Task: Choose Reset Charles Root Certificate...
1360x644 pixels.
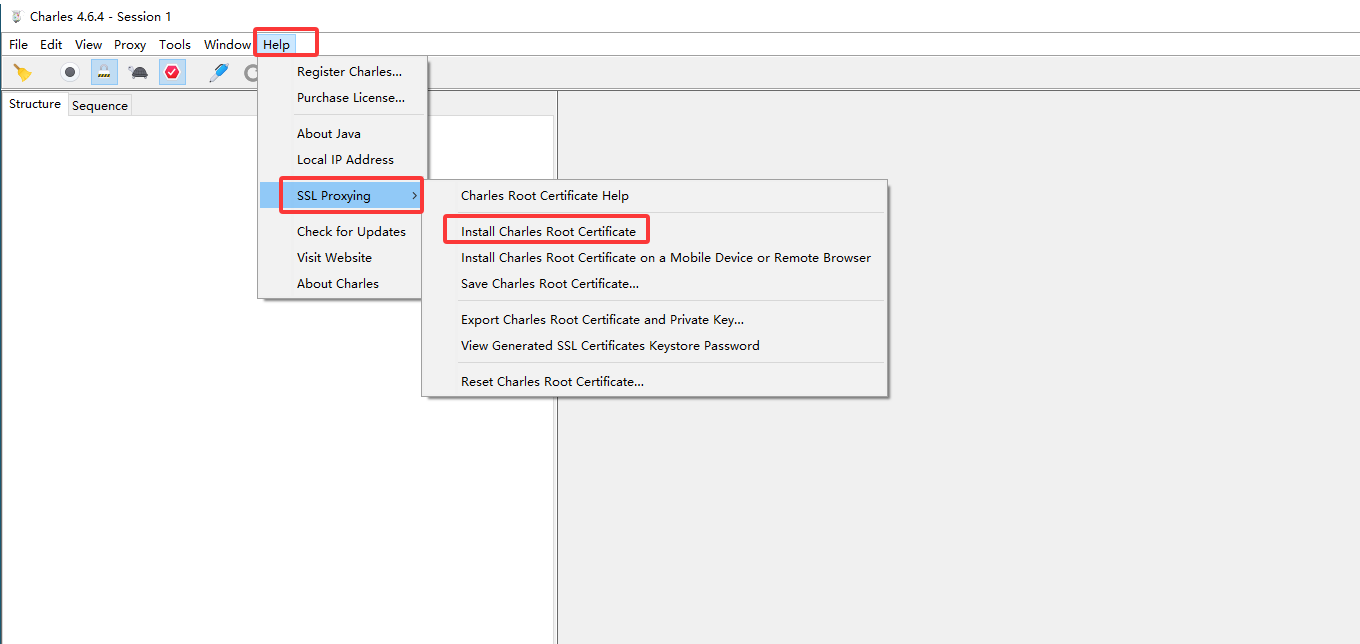Action: [655, 382]
